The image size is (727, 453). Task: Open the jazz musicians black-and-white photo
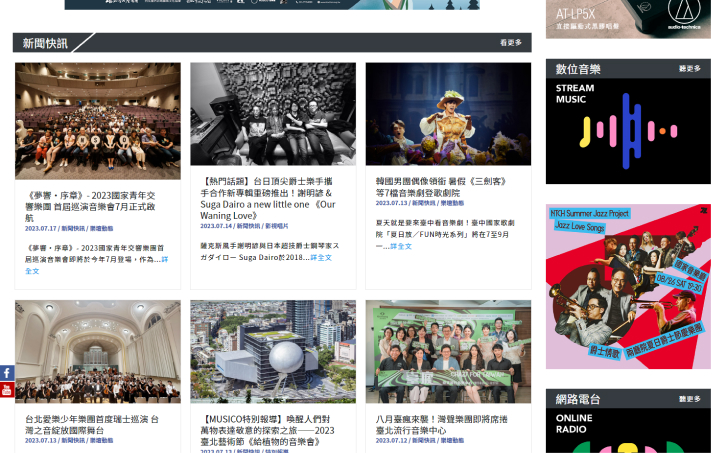click(x=273, y=114)
